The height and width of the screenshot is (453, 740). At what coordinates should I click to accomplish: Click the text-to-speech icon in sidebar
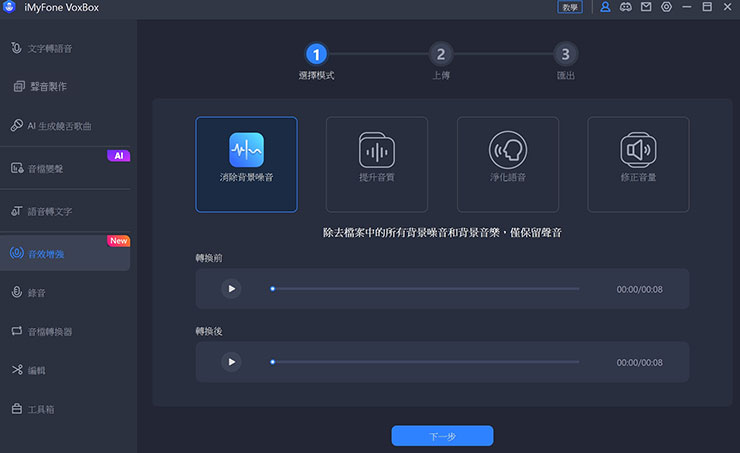(17, 48)
